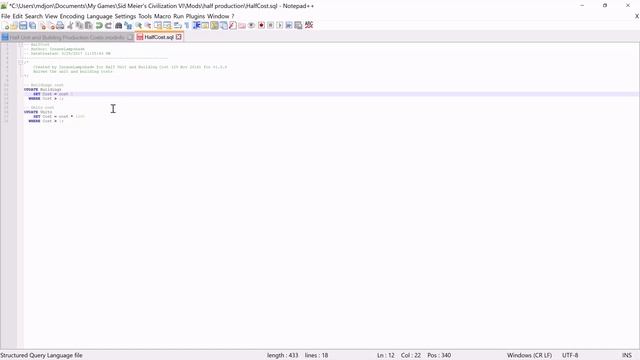The height and width of the screenshot is (360, 640).
Task: Click the Redo arrow icon
Action: coord(109,25)
